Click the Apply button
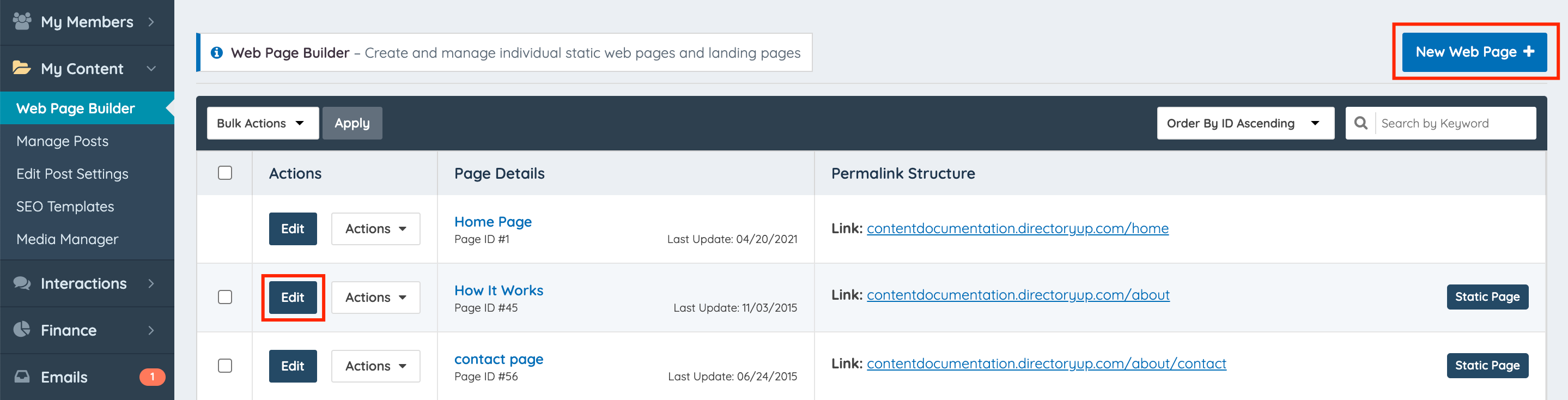The height and width of the screenshot is (400, 1568). point(352,123)
